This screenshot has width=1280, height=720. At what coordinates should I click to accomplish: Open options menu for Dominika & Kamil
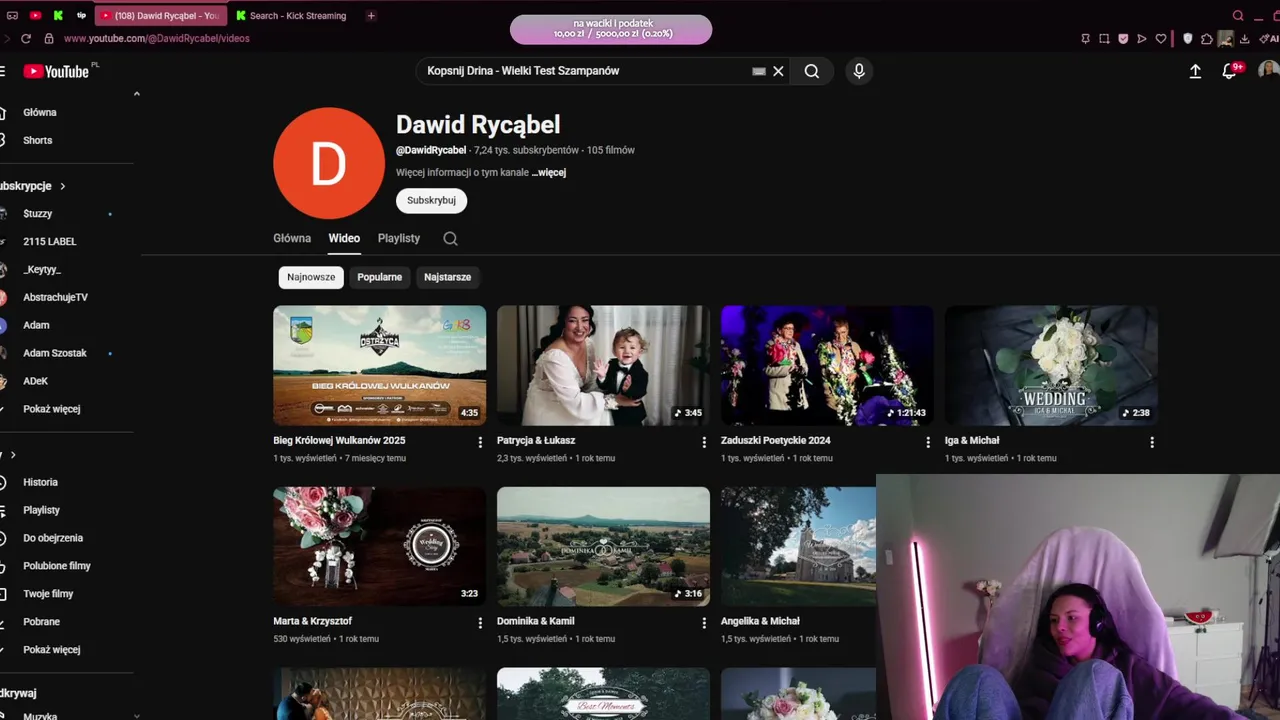(x=704, y=623)
